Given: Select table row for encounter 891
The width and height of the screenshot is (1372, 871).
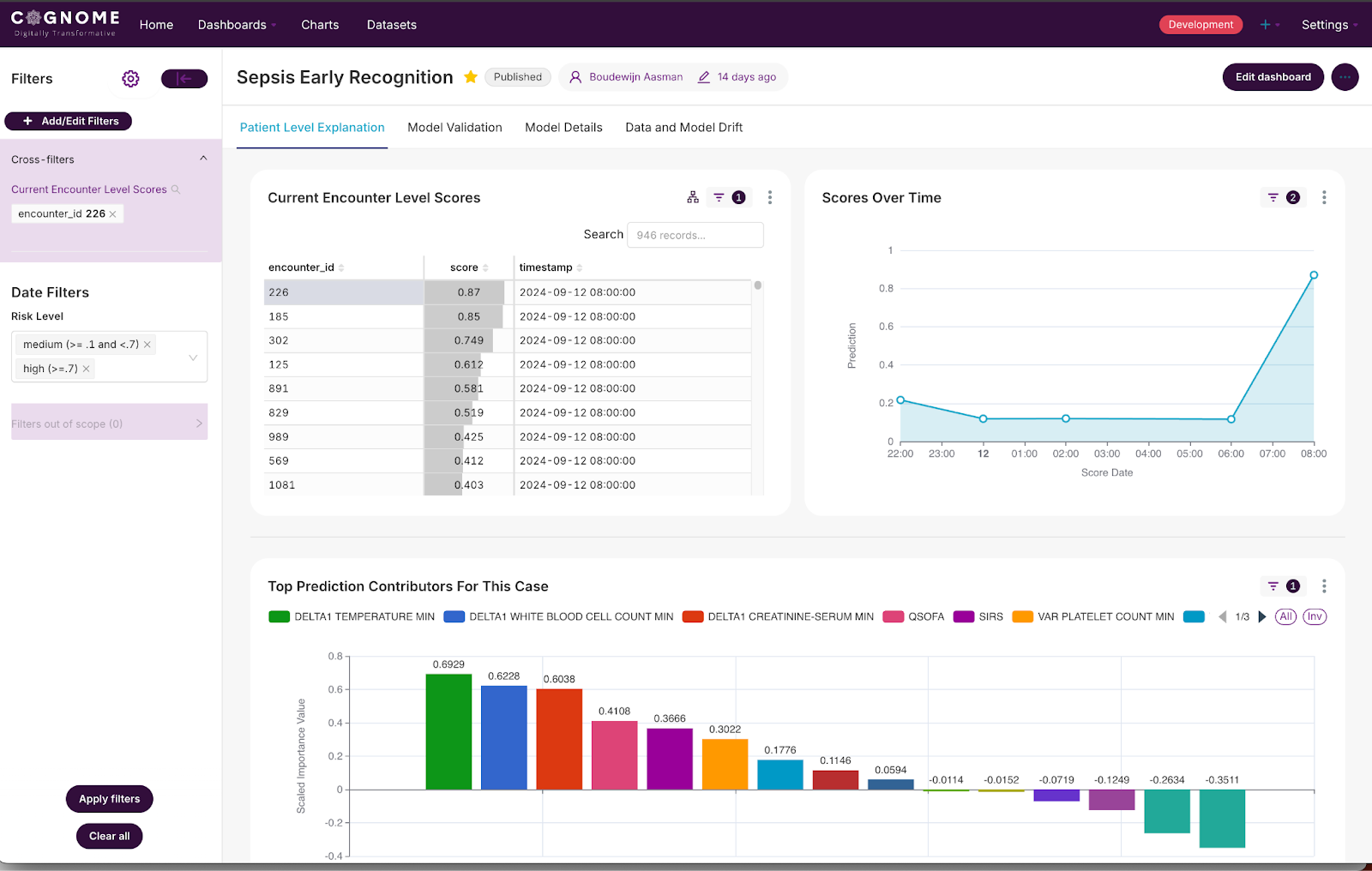Looking at the screenshot, I should (x=508, y=388).
